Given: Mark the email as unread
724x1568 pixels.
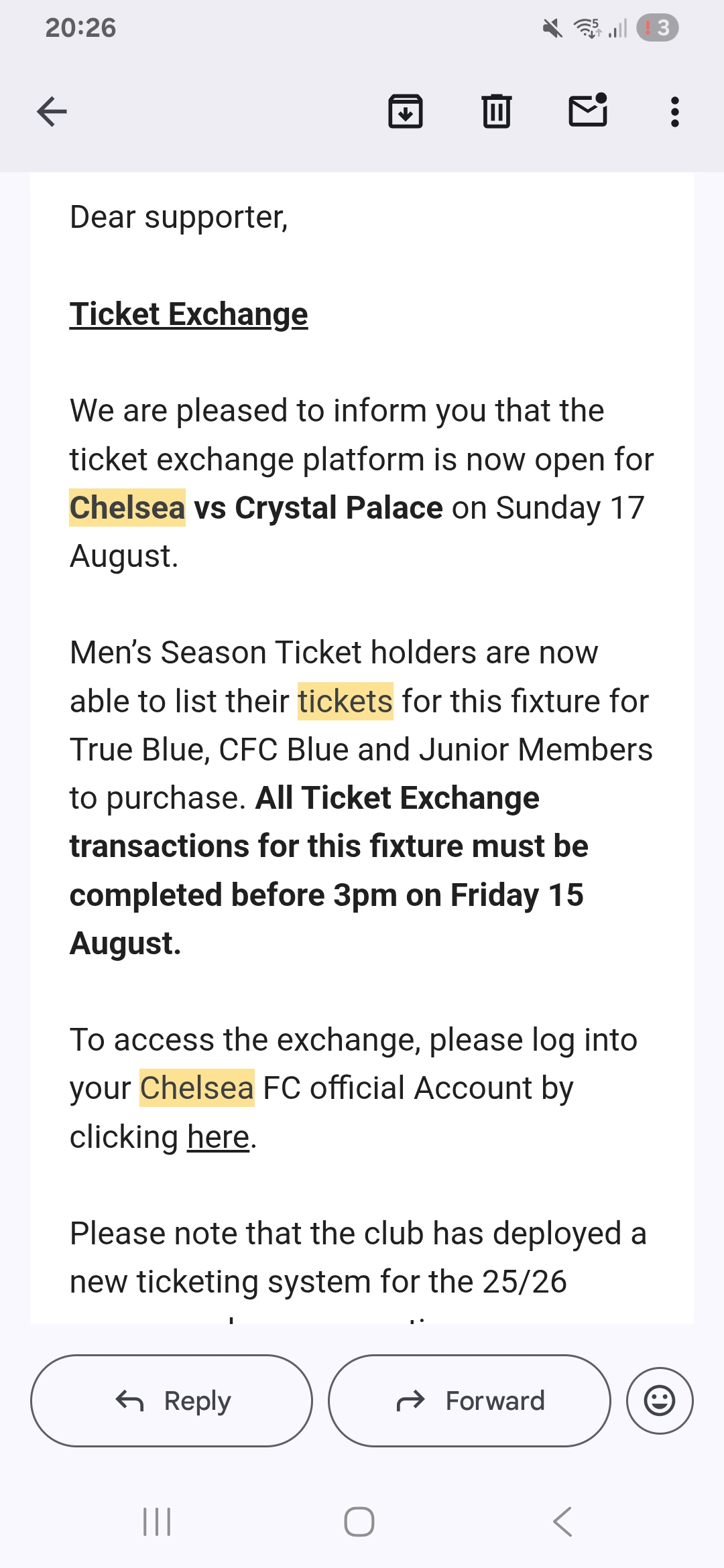Looking at the screenshot, I should click(x=588, y=111).
